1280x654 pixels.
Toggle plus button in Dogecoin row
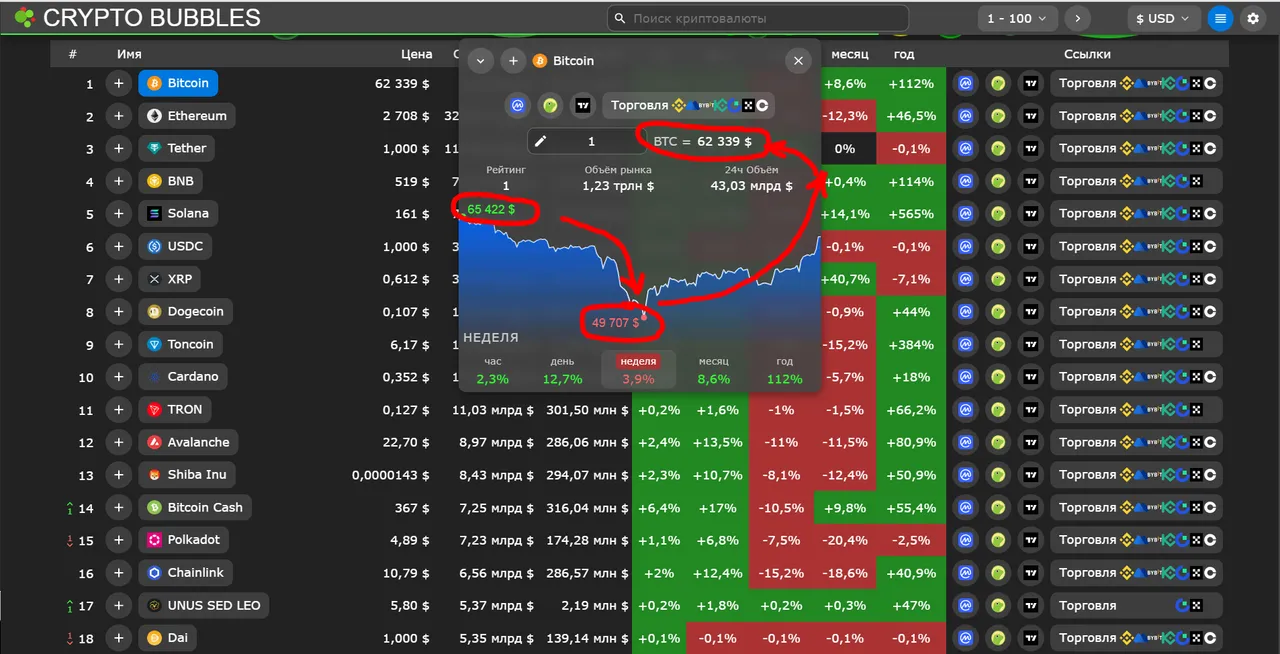coord(119,312)
